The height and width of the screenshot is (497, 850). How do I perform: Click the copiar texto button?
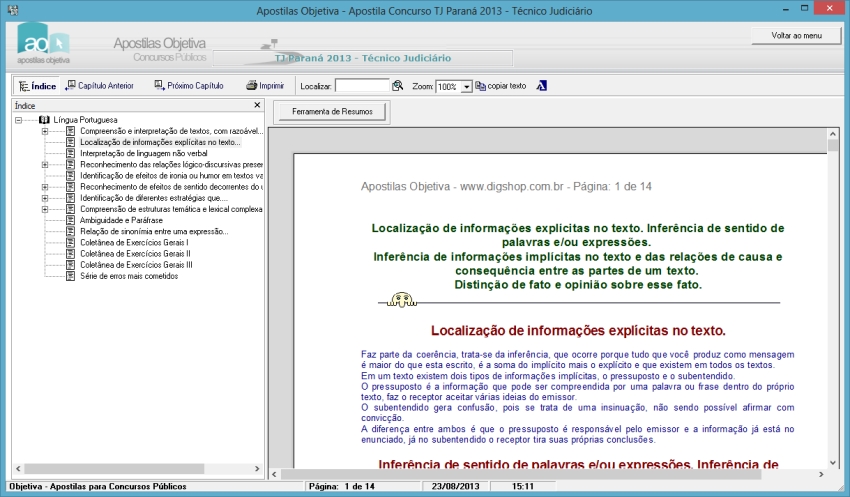point(500,86)
